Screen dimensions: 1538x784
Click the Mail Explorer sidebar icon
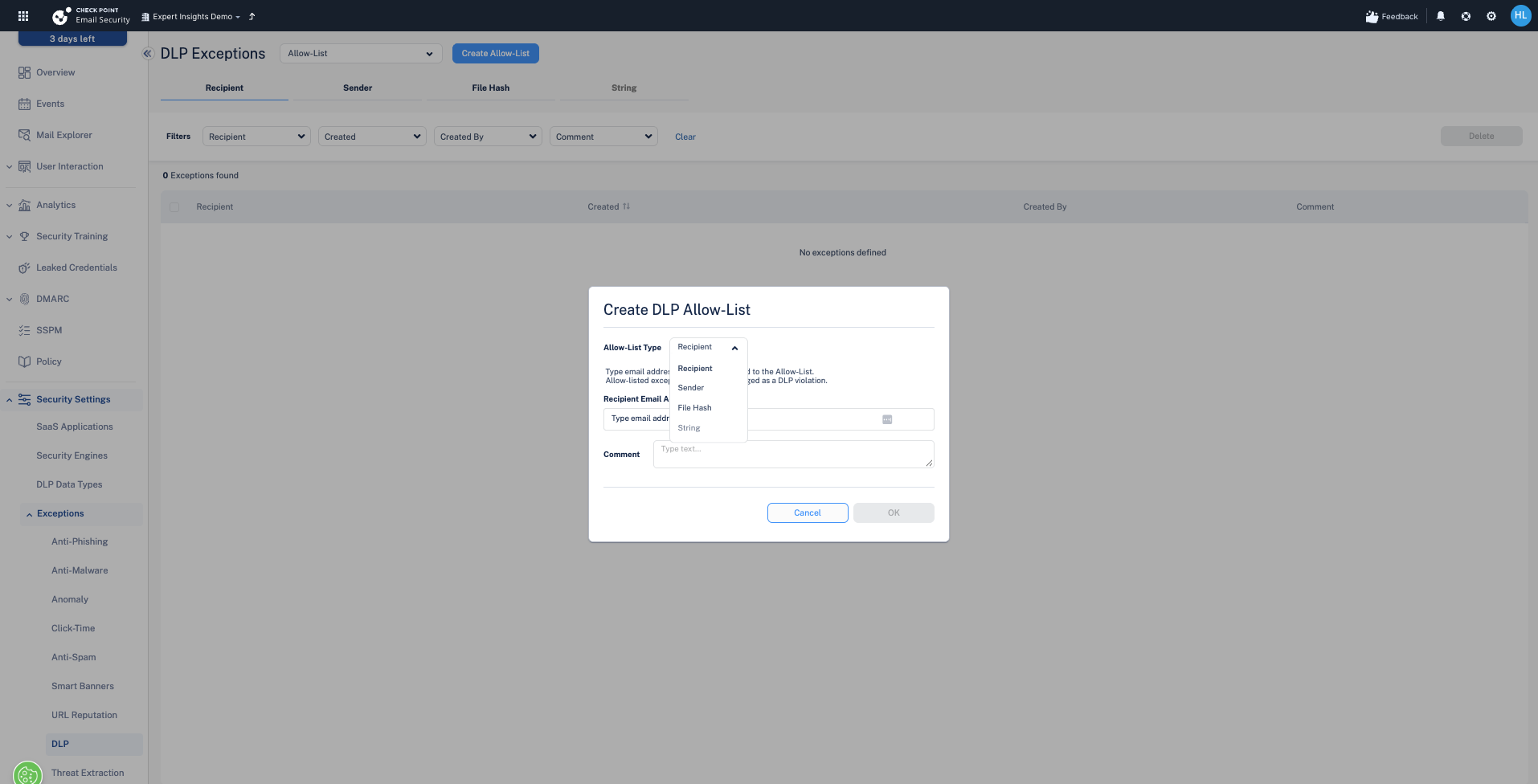click(x=24, y=135)
